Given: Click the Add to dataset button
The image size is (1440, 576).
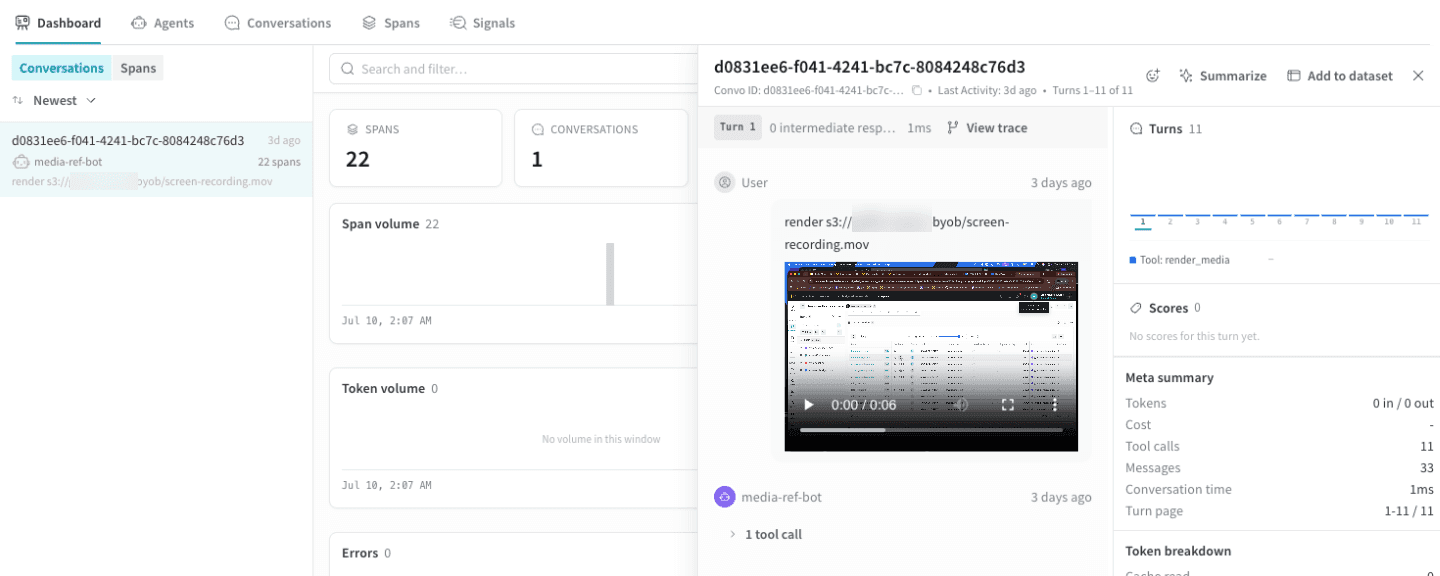Looking at the screenshot, I should (x=1339, y=76).
